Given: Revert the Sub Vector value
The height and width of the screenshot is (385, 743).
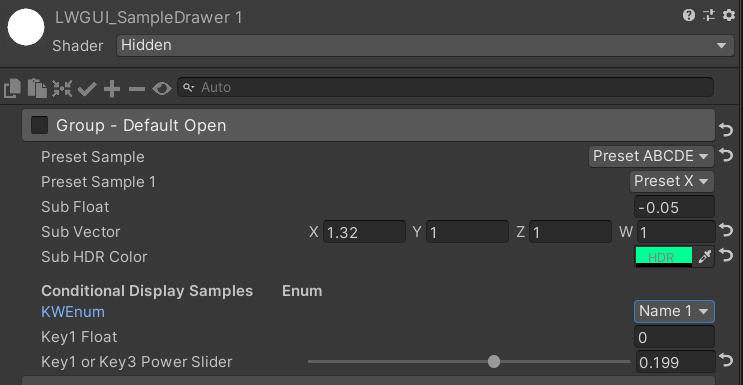Looking at the screenshot, I should click(726, 231).
